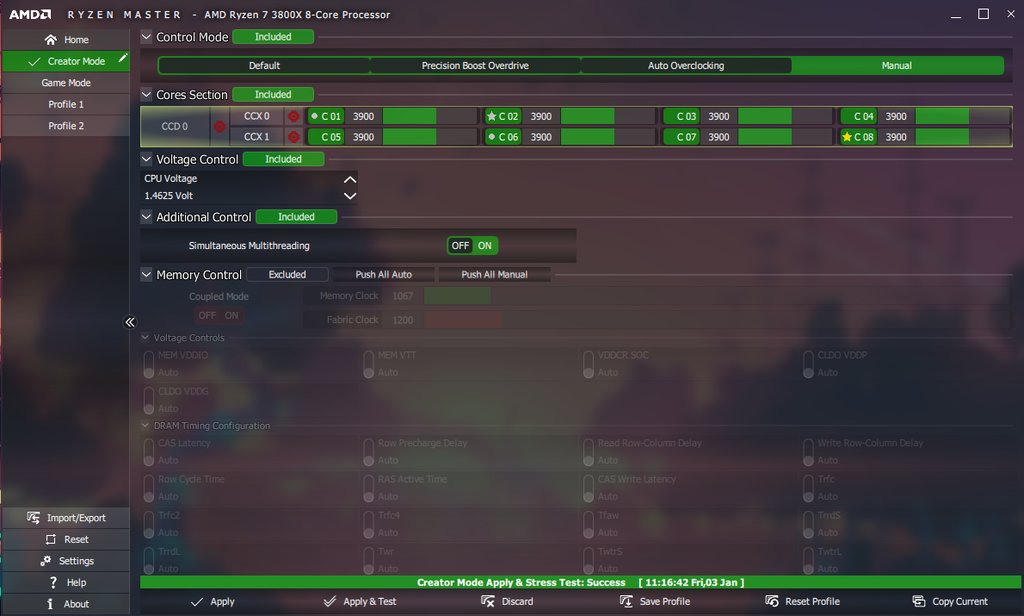Toggle Memory Control Excluded button
Image resolution: width=1024 pixels, height=616 pixels.
coord(287,274)
